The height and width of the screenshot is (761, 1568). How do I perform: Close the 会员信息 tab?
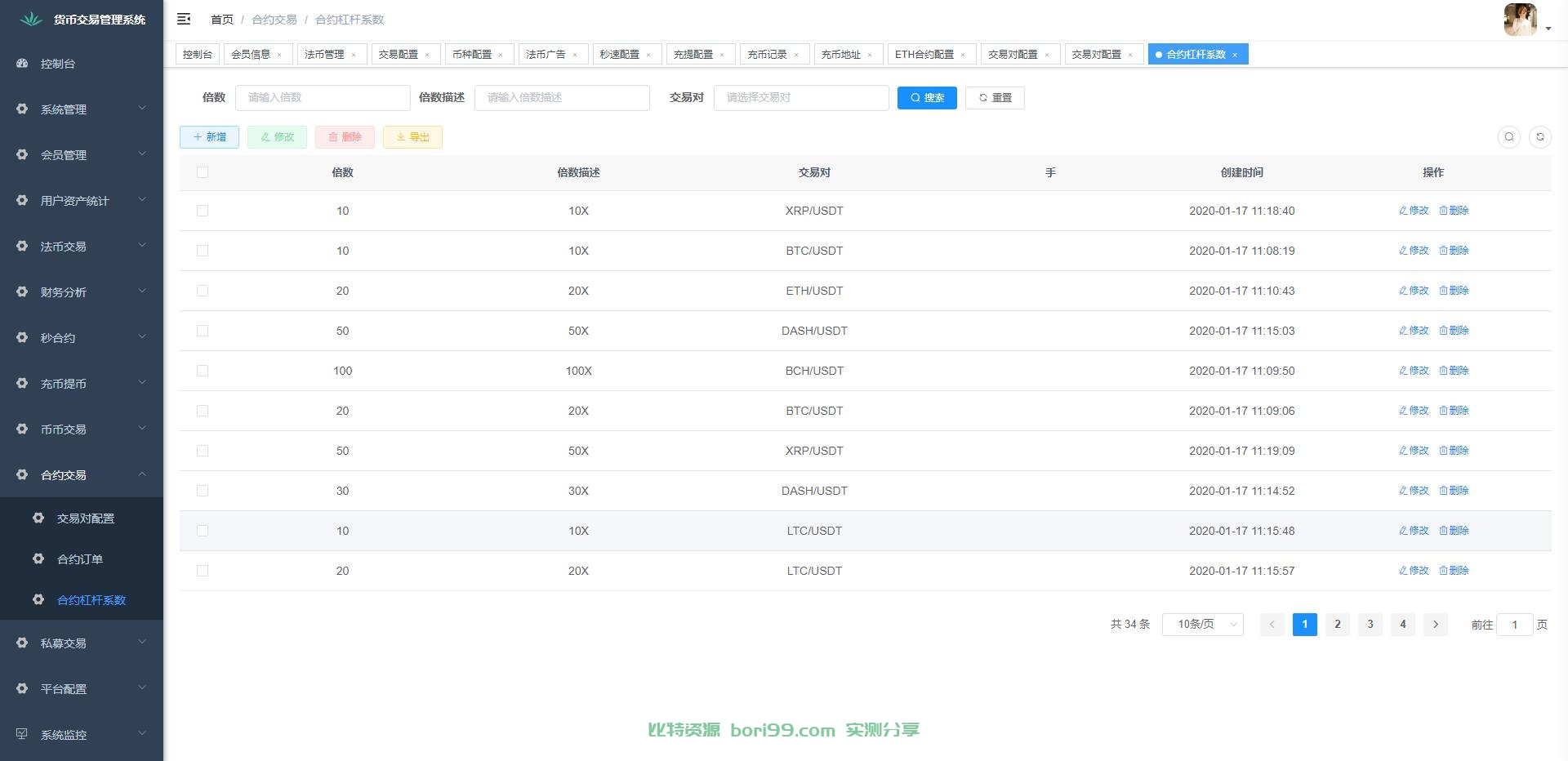(279, 55)
